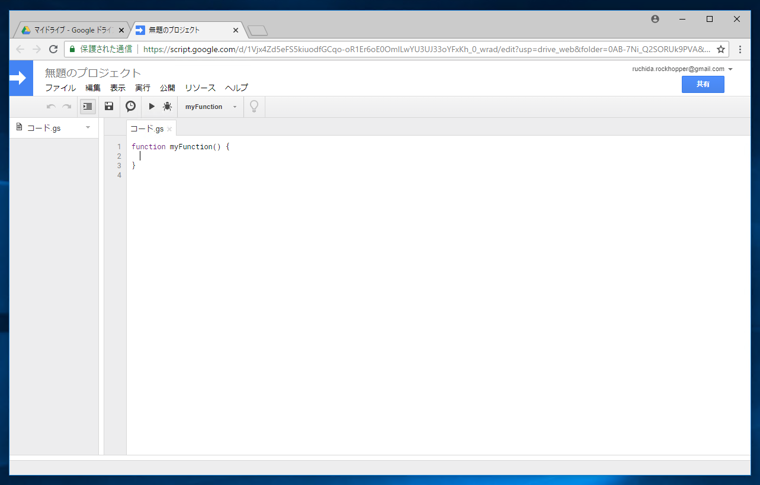760x485 pixels.
Task: Switch to the マイドライブ Google Drive tab
Action: [72, 30]
